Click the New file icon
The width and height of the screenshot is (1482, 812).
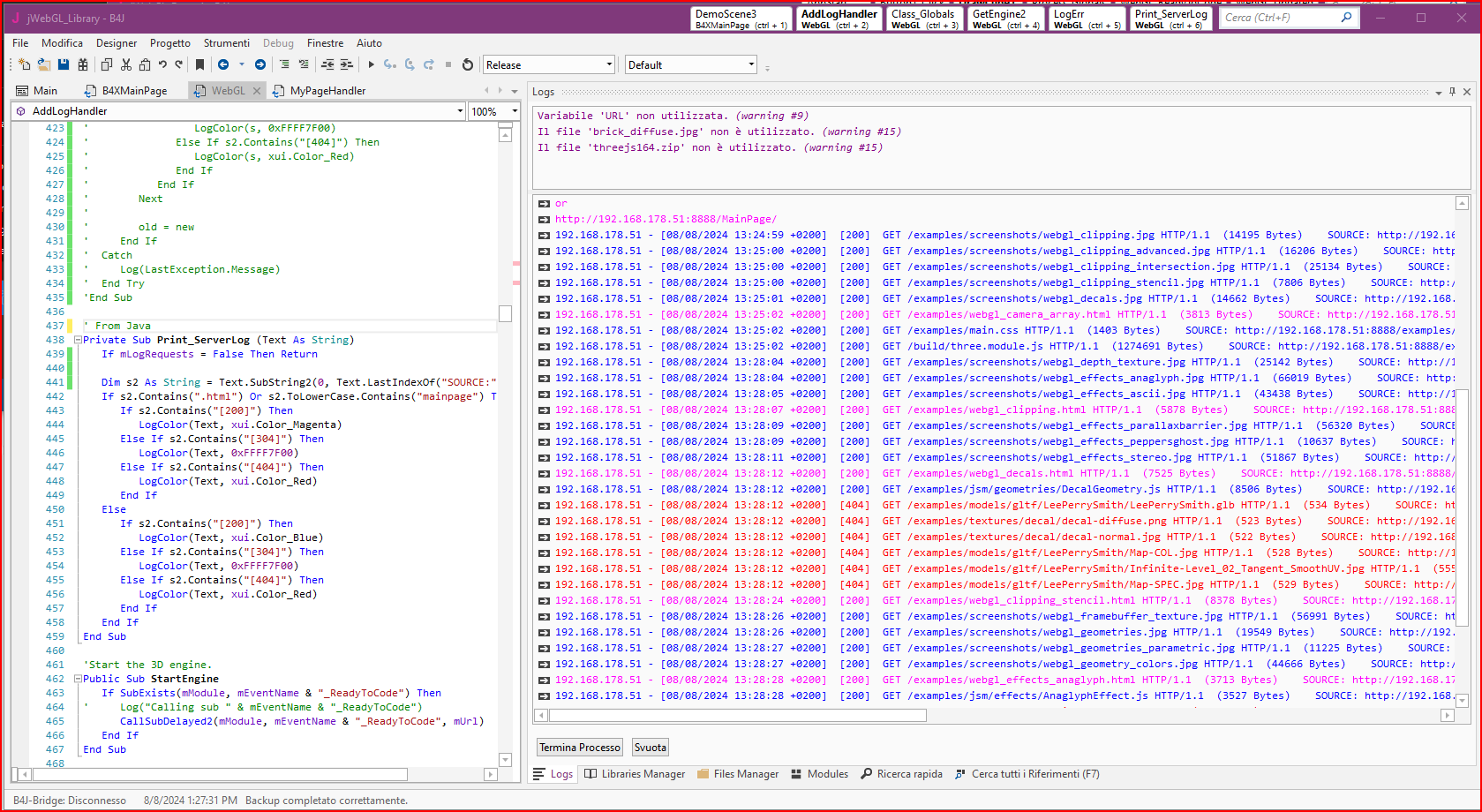(25, 64)
